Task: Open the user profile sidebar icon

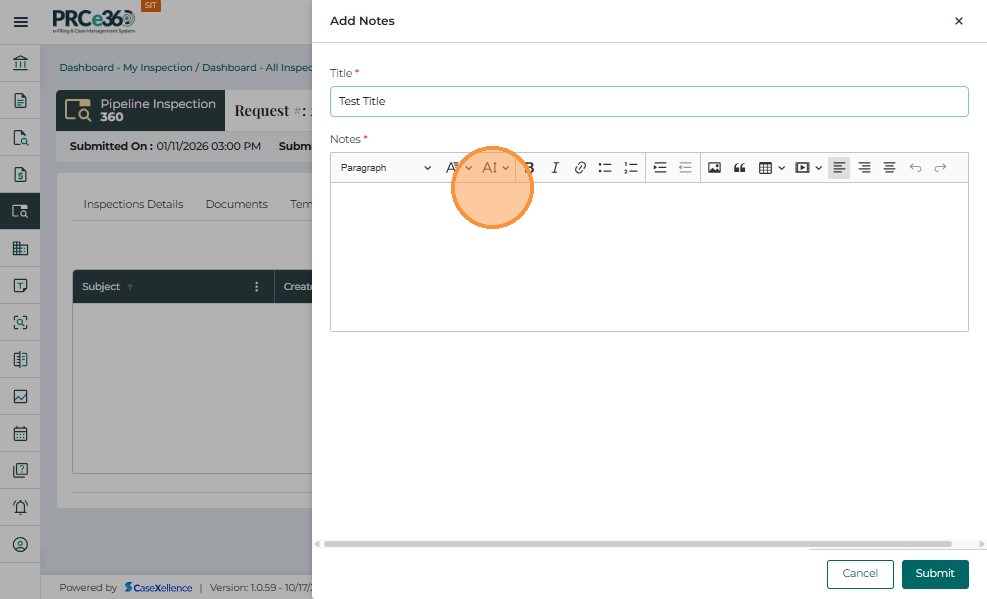Action: point(20,544)
